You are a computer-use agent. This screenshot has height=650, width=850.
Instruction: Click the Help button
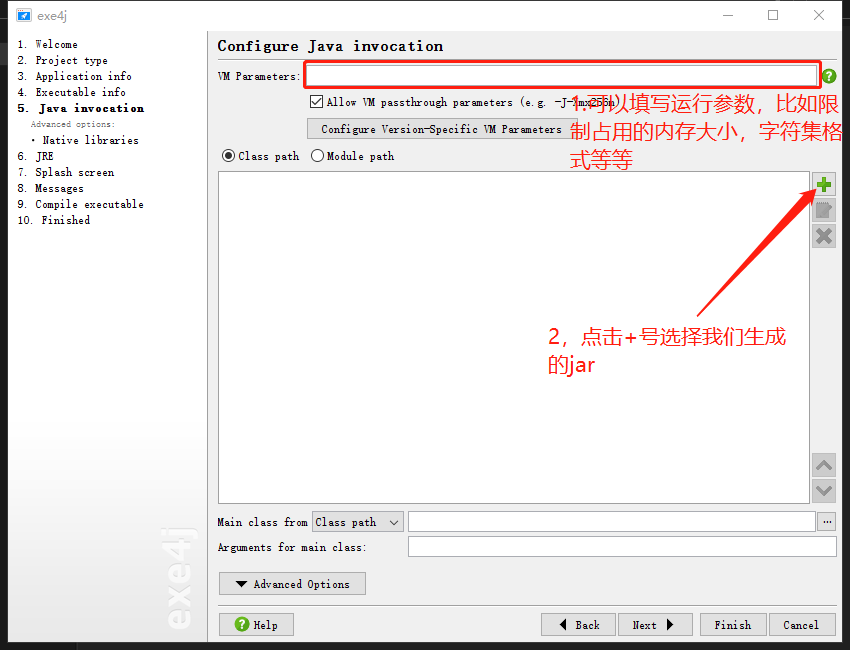(256, 625)
